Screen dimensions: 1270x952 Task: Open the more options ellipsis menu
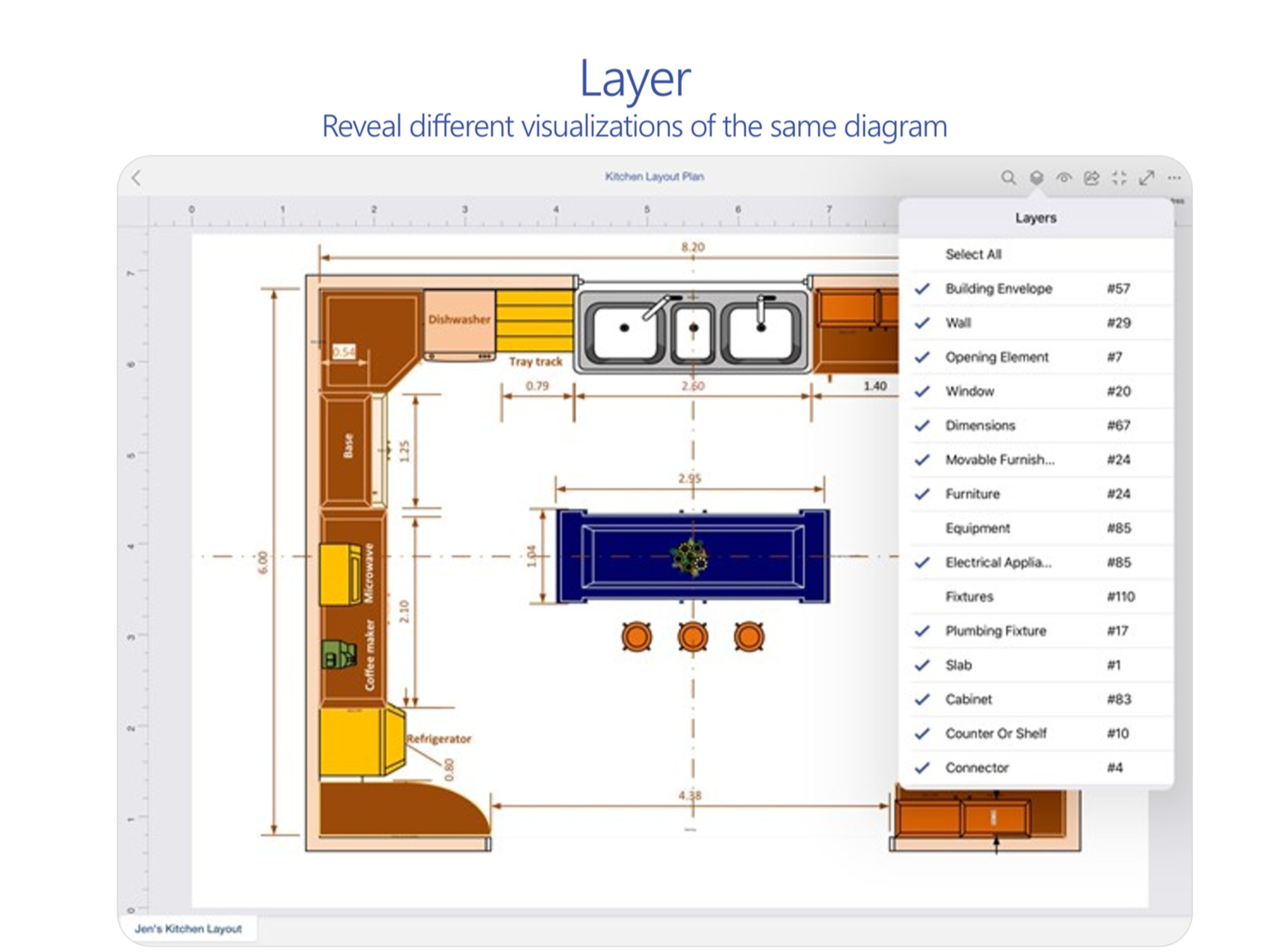(1174, 178)
